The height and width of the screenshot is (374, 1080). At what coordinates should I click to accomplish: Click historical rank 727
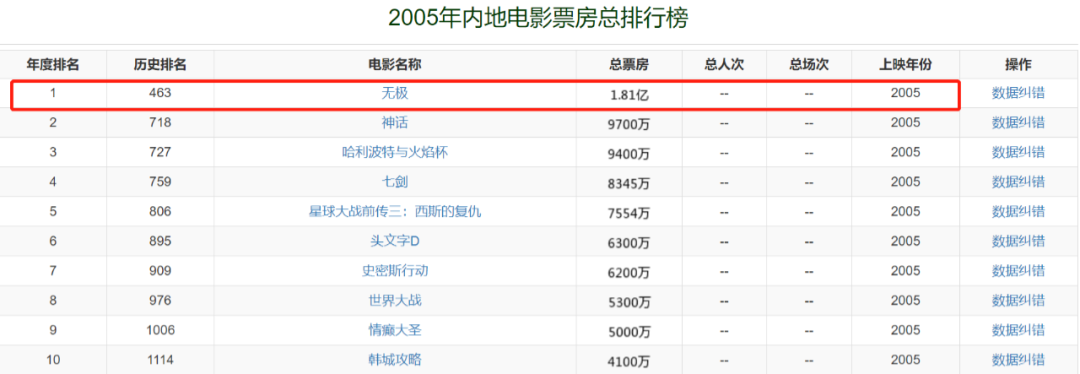pyautogui.click(x=160, y=152)
